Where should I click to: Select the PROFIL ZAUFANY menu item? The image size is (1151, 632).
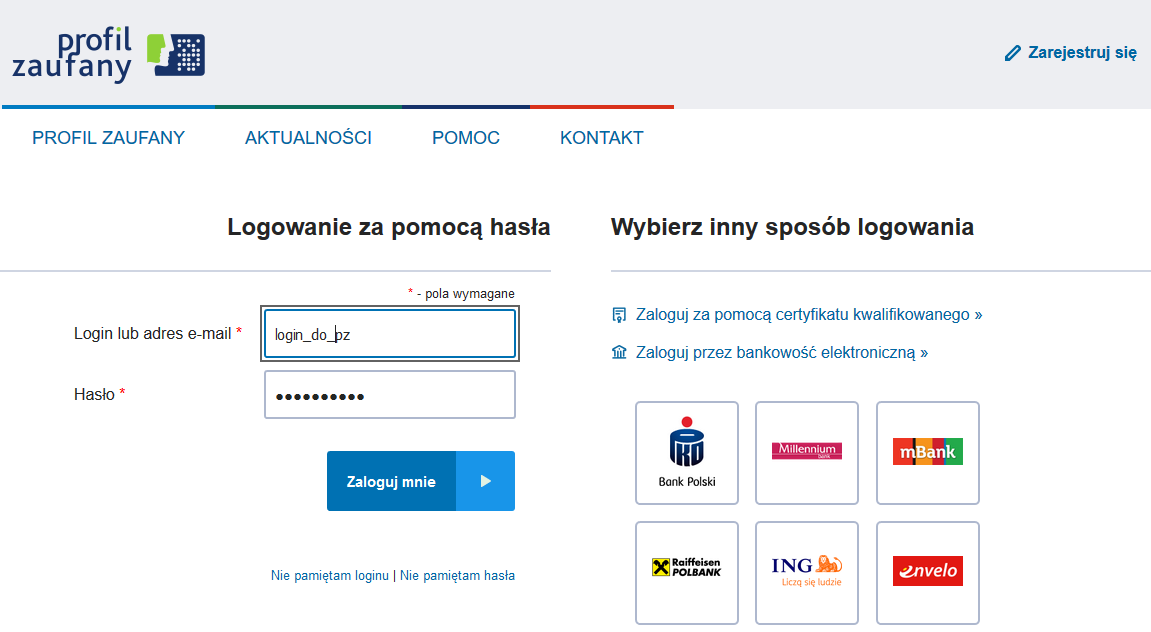108,138
